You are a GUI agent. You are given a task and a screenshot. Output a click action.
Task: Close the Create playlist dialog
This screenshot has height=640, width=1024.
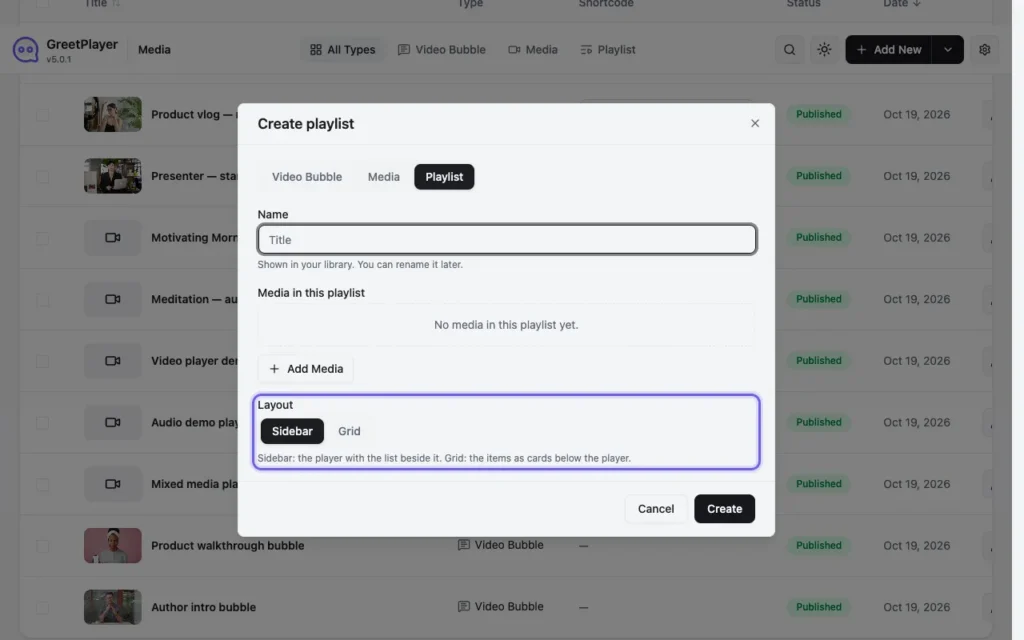[754, 123]
